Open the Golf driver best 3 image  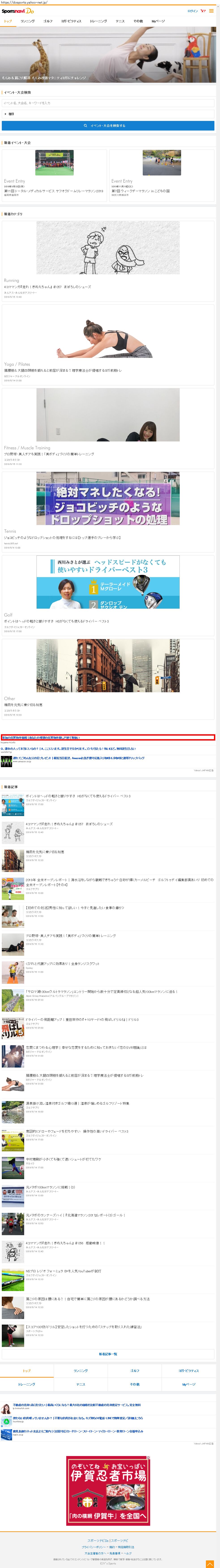pyautogui.click(x=108, y=582)
